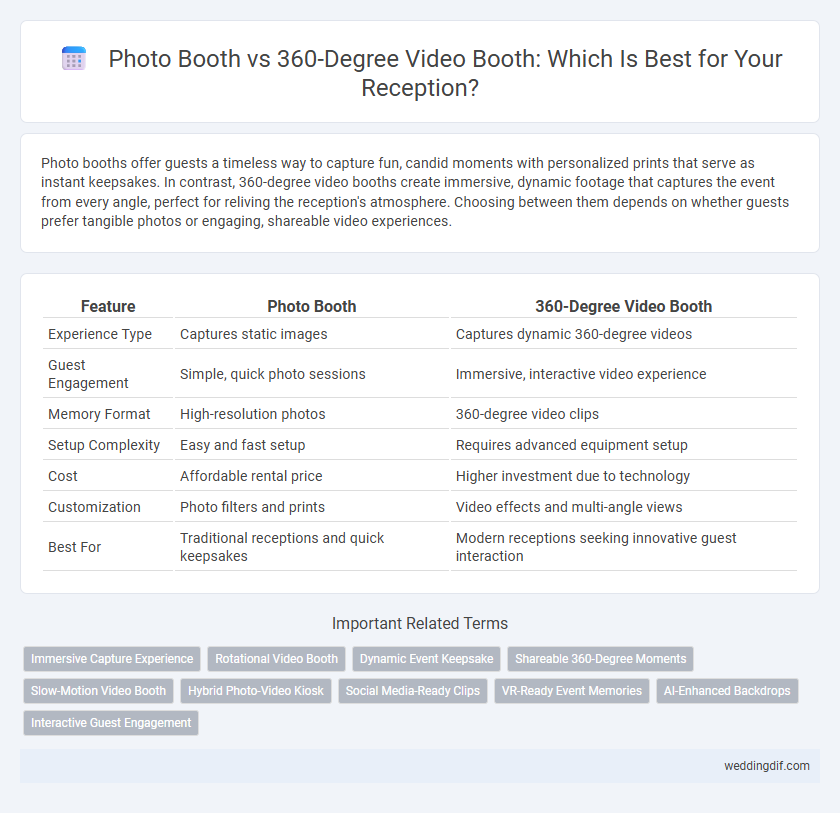This screenshot has width=840, height=813.
Task: Select the 'Photo filters and prints' cell
Action: click(x=312, y=507)
